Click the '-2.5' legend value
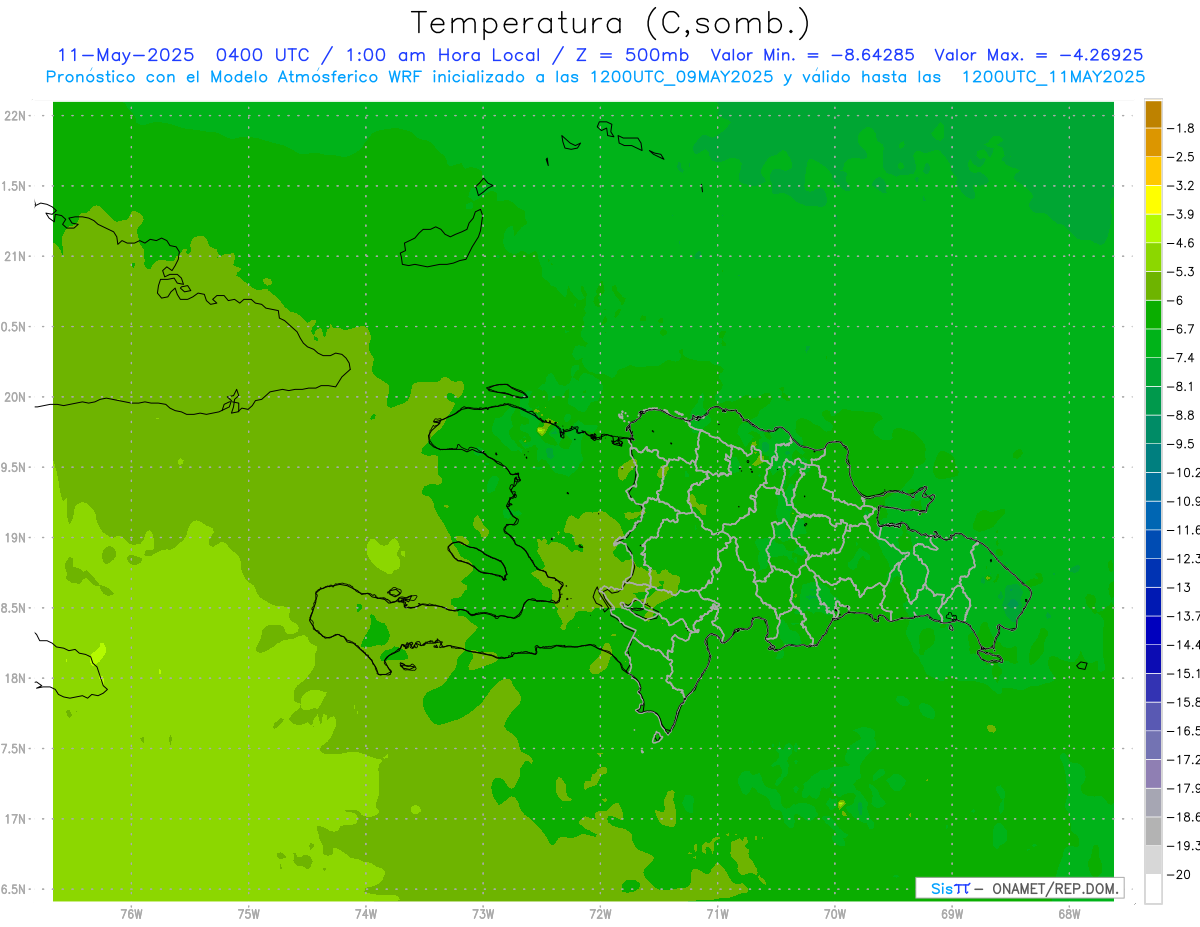 click(x=1181, y=157)
